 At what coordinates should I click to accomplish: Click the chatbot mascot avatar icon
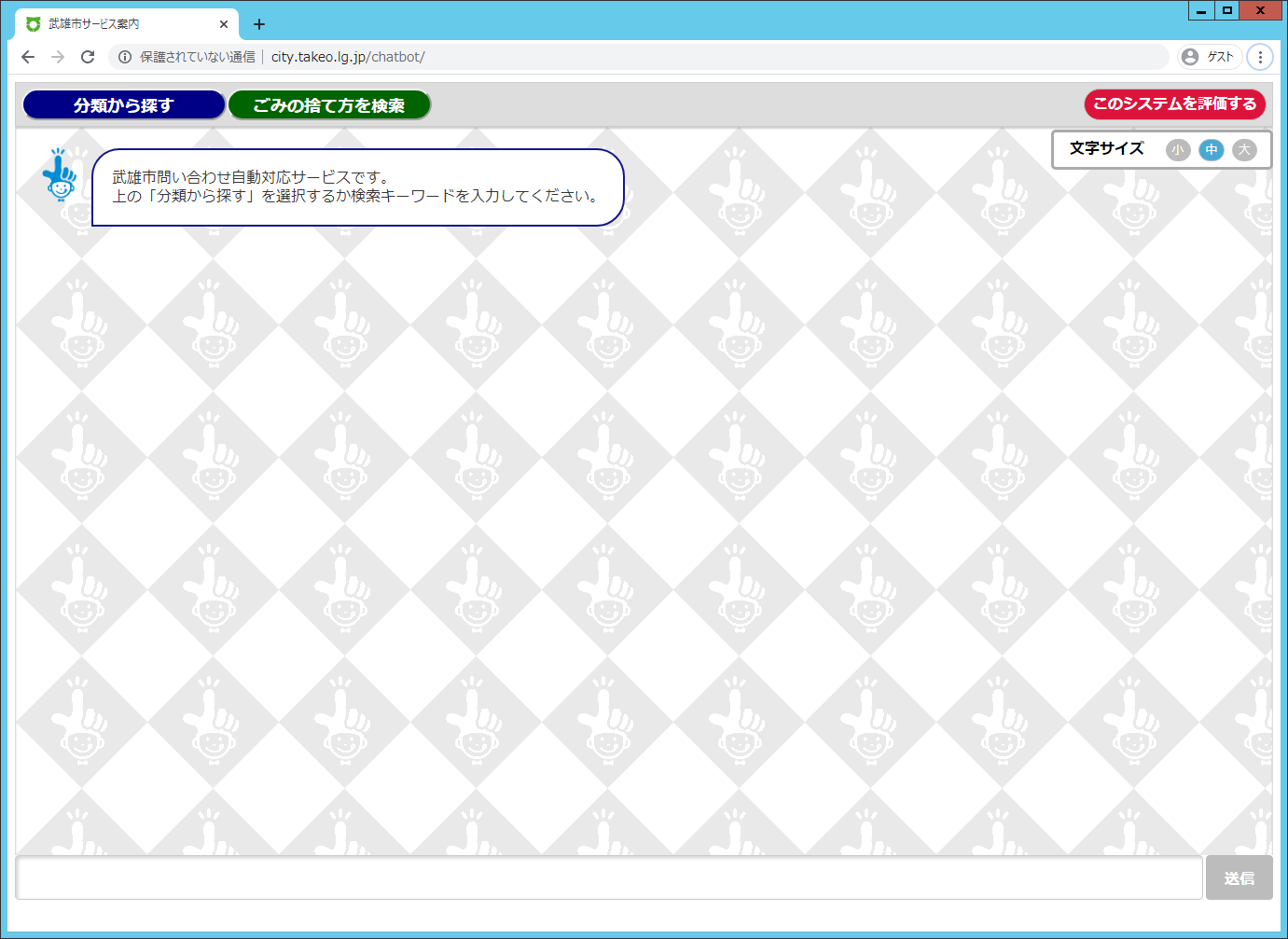coord(61,174)
